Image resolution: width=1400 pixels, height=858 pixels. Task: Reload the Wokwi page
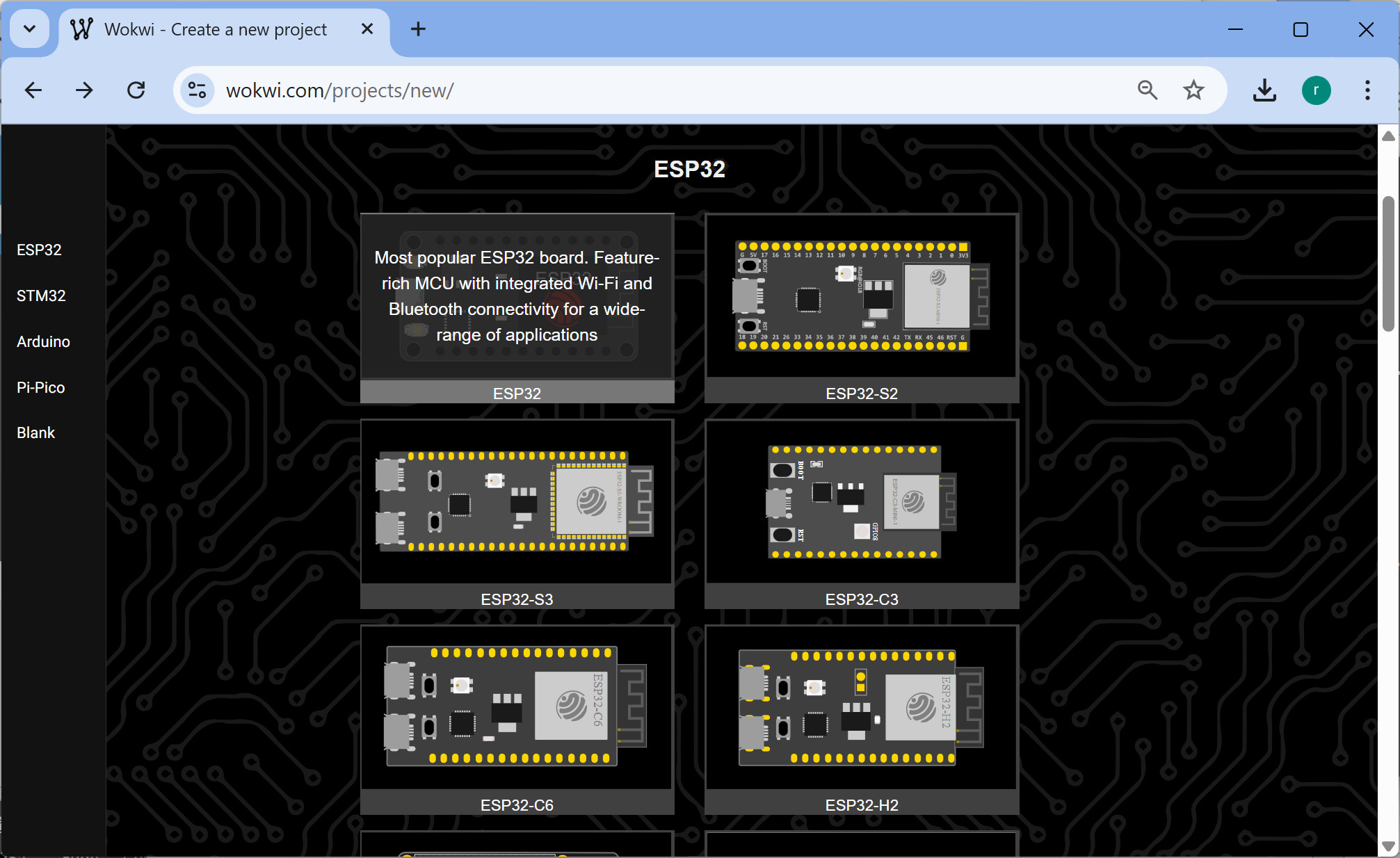(136, 90)
